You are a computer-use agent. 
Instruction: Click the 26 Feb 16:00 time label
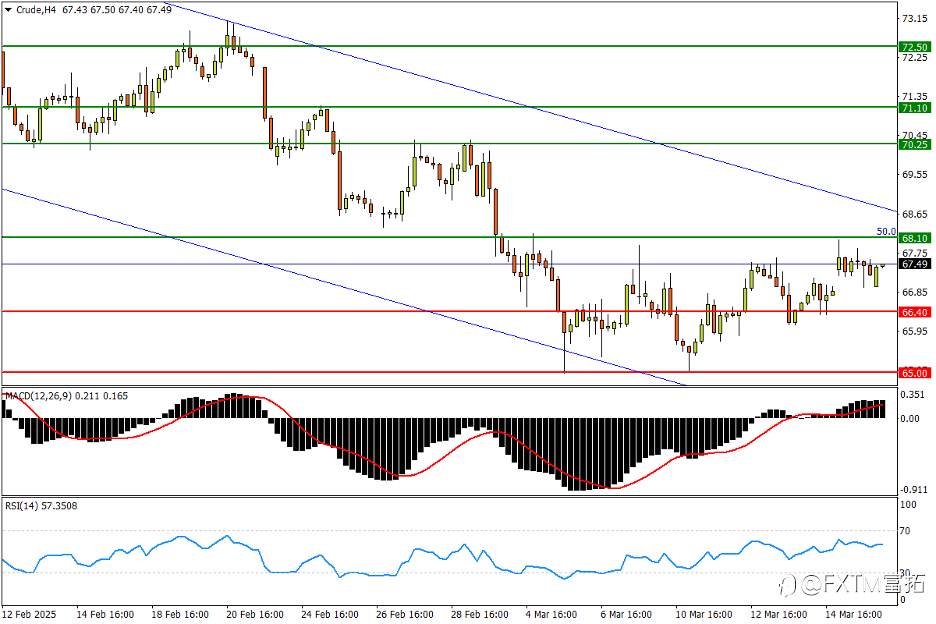pos(405,613)
